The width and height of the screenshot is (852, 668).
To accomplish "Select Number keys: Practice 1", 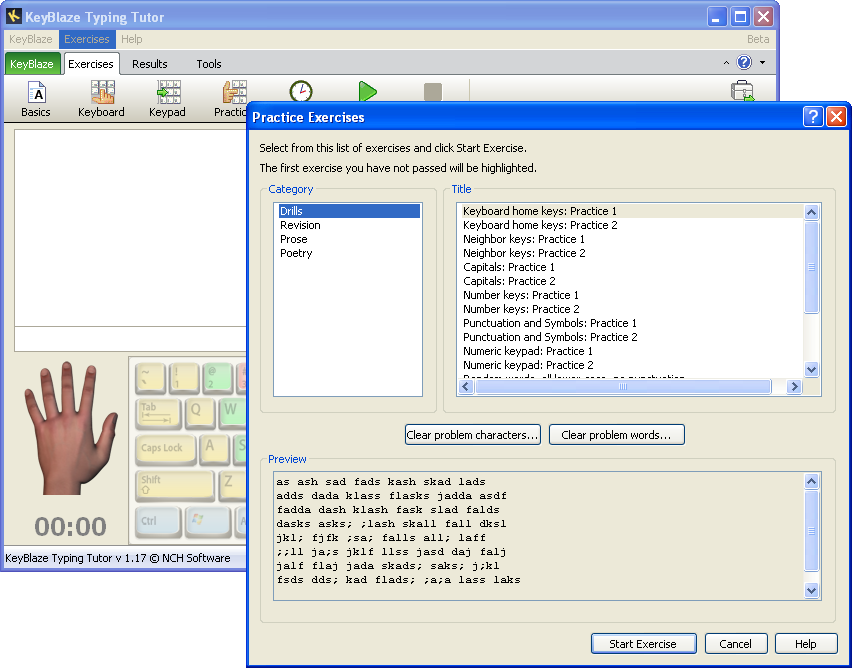I will (x=631, y=295).
